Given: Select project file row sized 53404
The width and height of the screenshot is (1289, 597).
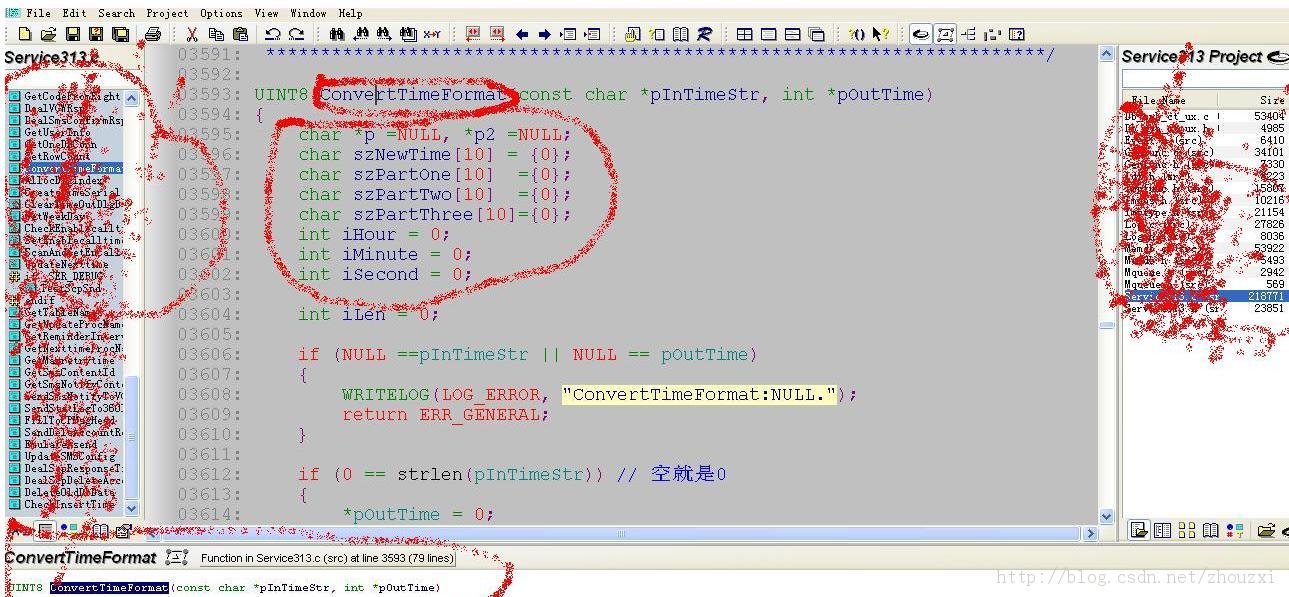Looking at the screenshot, I should pyautogui.click(x=1204, y=116).
